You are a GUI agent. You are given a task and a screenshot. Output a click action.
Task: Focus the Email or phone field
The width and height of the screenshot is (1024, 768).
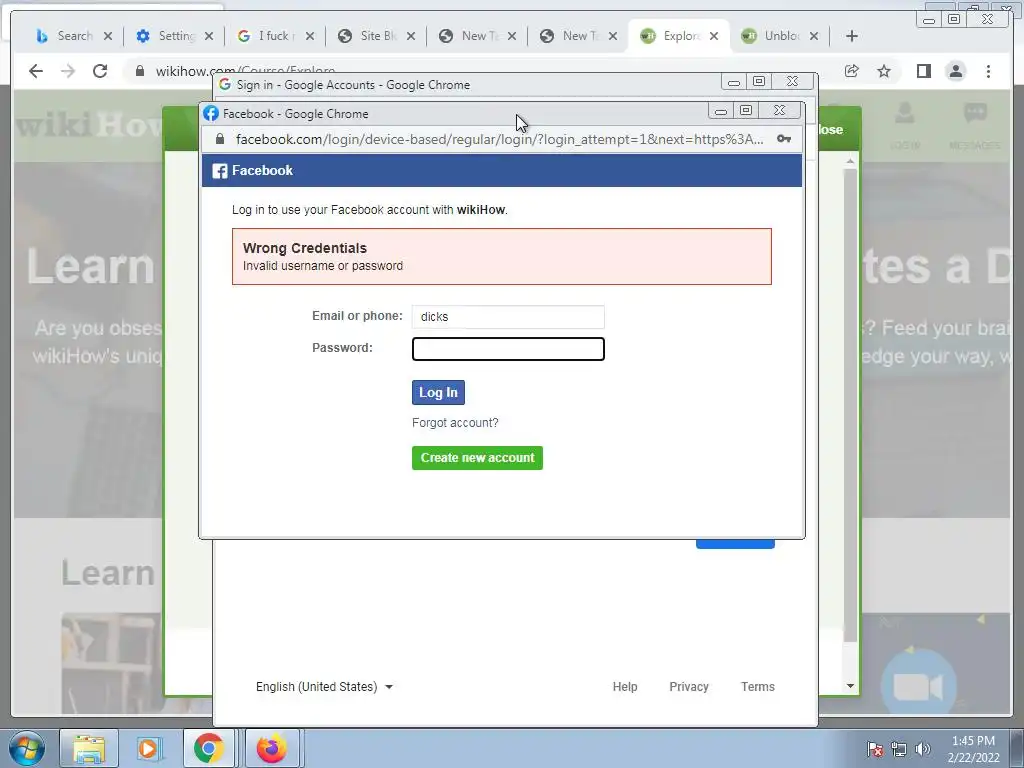point(508,317)
